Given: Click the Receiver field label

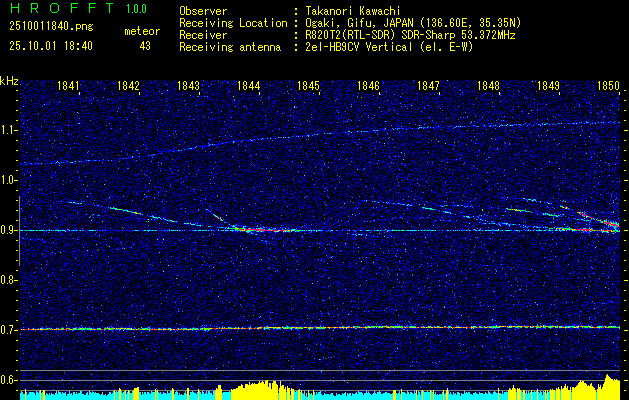Looking at the screenshot, I should pyautogui.click(x=203, y=35).
